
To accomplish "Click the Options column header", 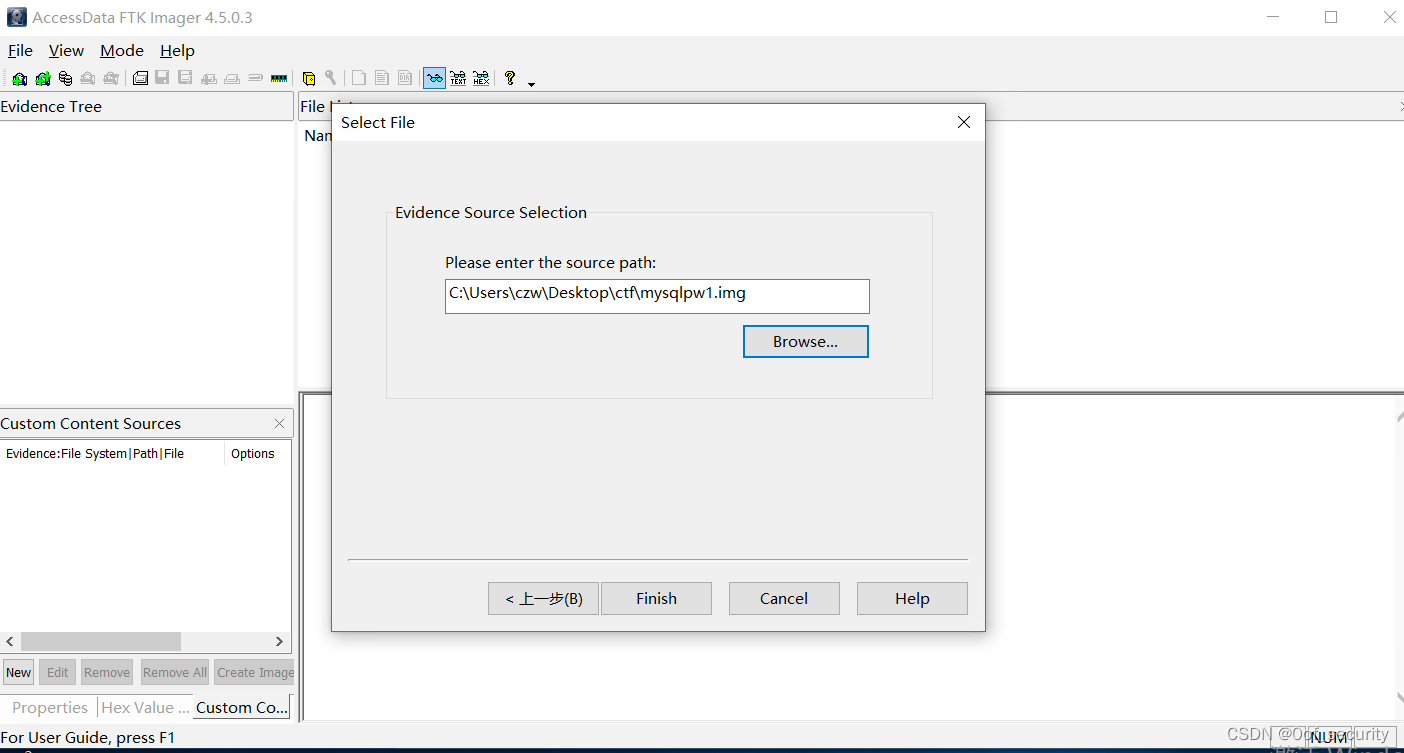I will 257,453.
